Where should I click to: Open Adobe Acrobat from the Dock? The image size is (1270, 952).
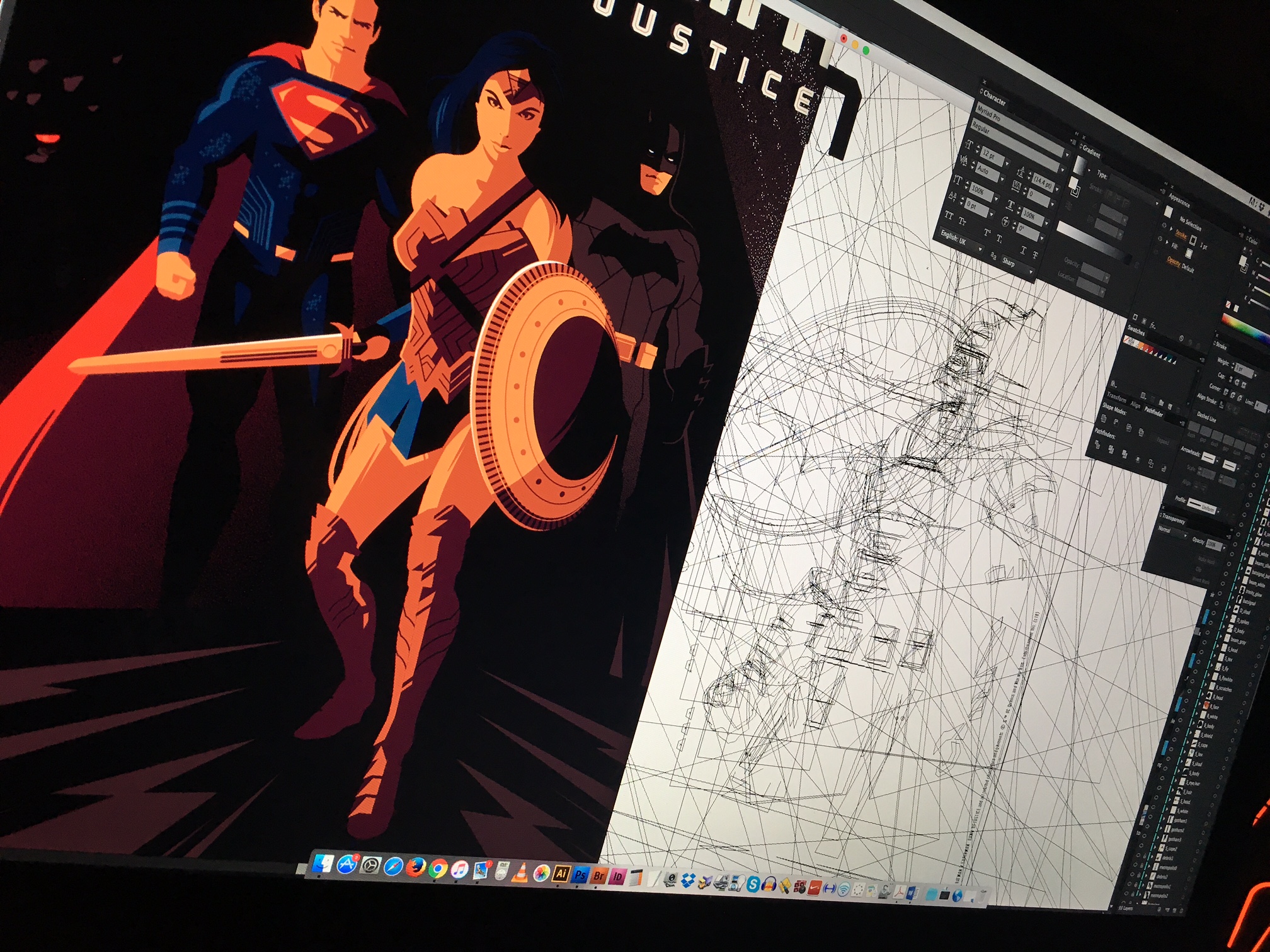[899, 892]
